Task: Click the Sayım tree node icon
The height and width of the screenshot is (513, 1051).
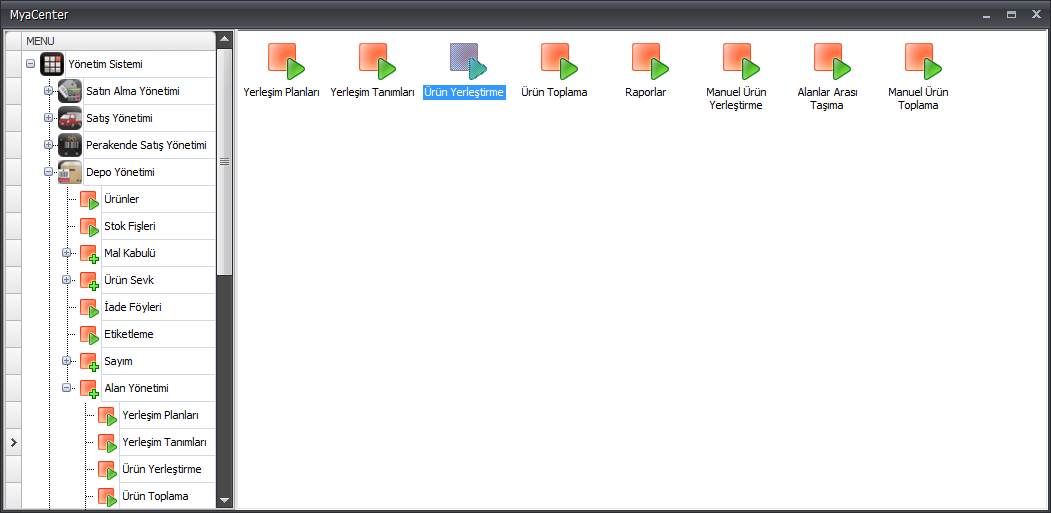Action: (89, 361)
